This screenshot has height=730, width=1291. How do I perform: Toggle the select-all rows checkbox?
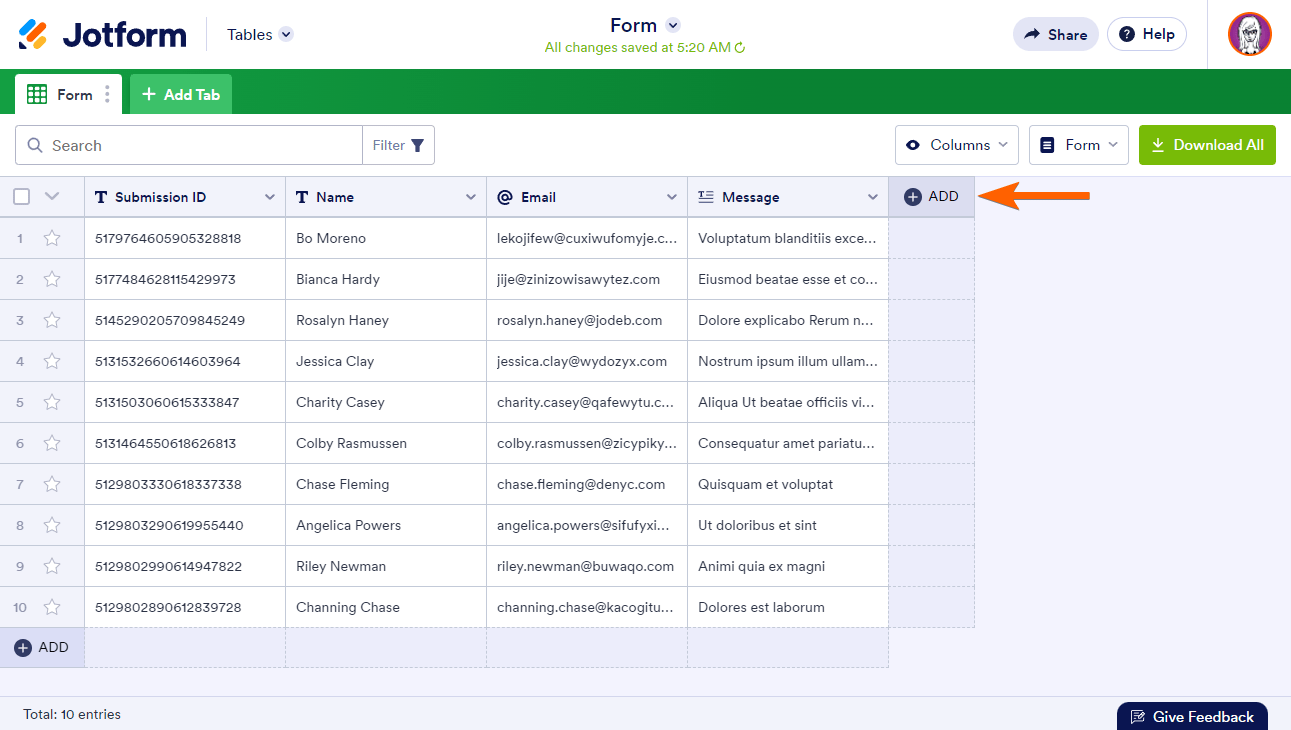pos(22,197)
